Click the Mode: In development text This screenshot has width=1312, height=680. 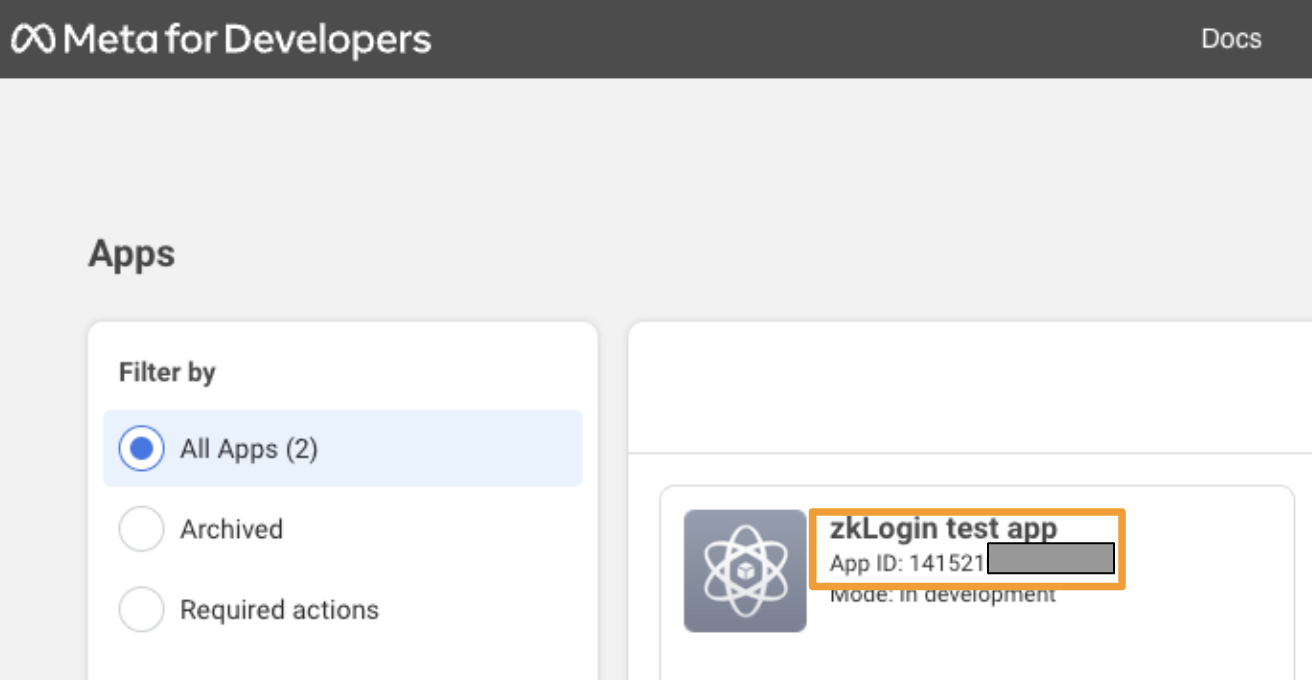pos(942,595)
